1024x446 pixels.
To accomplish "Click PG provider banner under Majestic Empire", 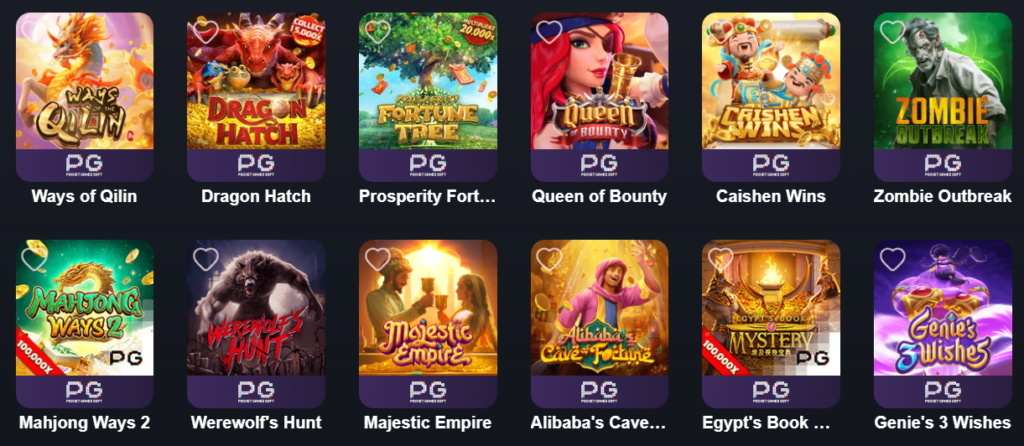I will coord(428,392).
